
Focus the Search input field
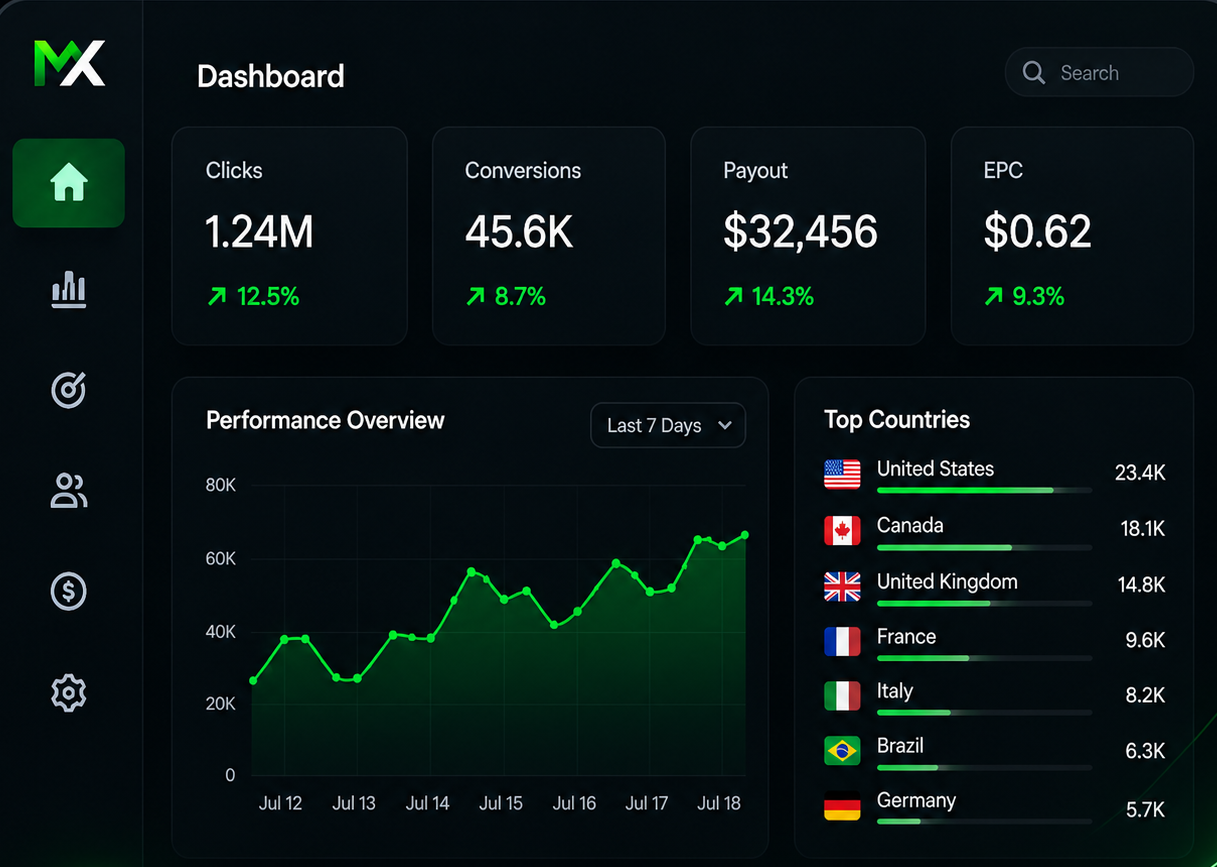point(1099,73)
